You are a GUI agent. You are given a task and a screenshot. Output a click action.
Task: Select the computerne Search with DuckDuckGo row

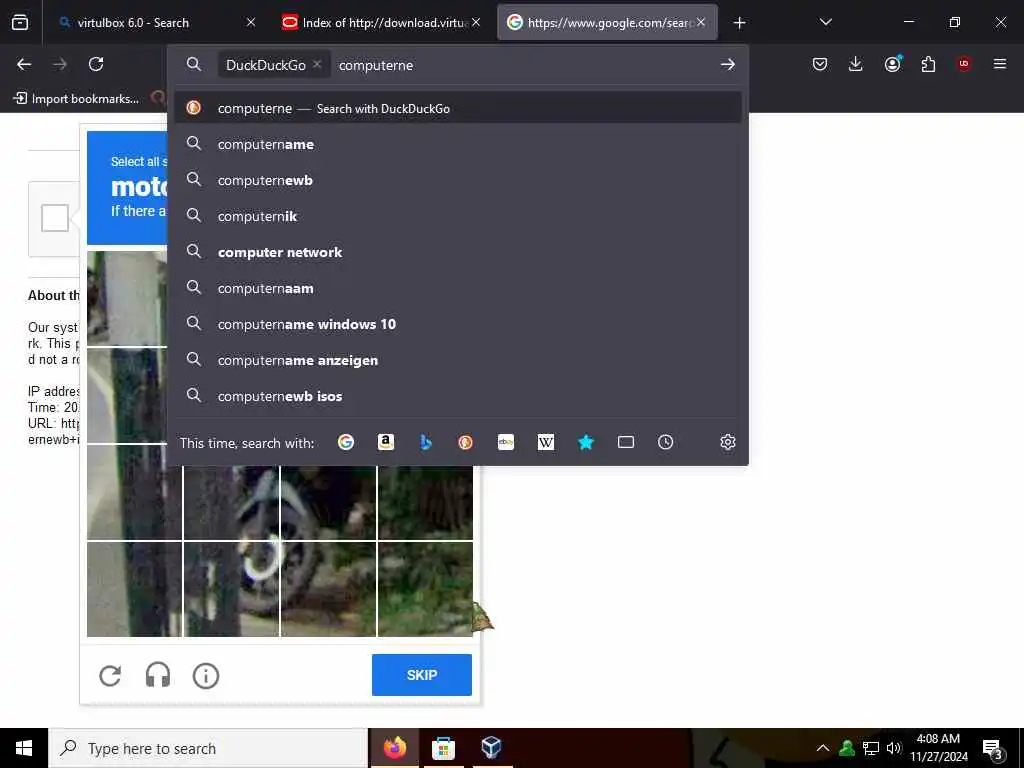pos(458,108)
